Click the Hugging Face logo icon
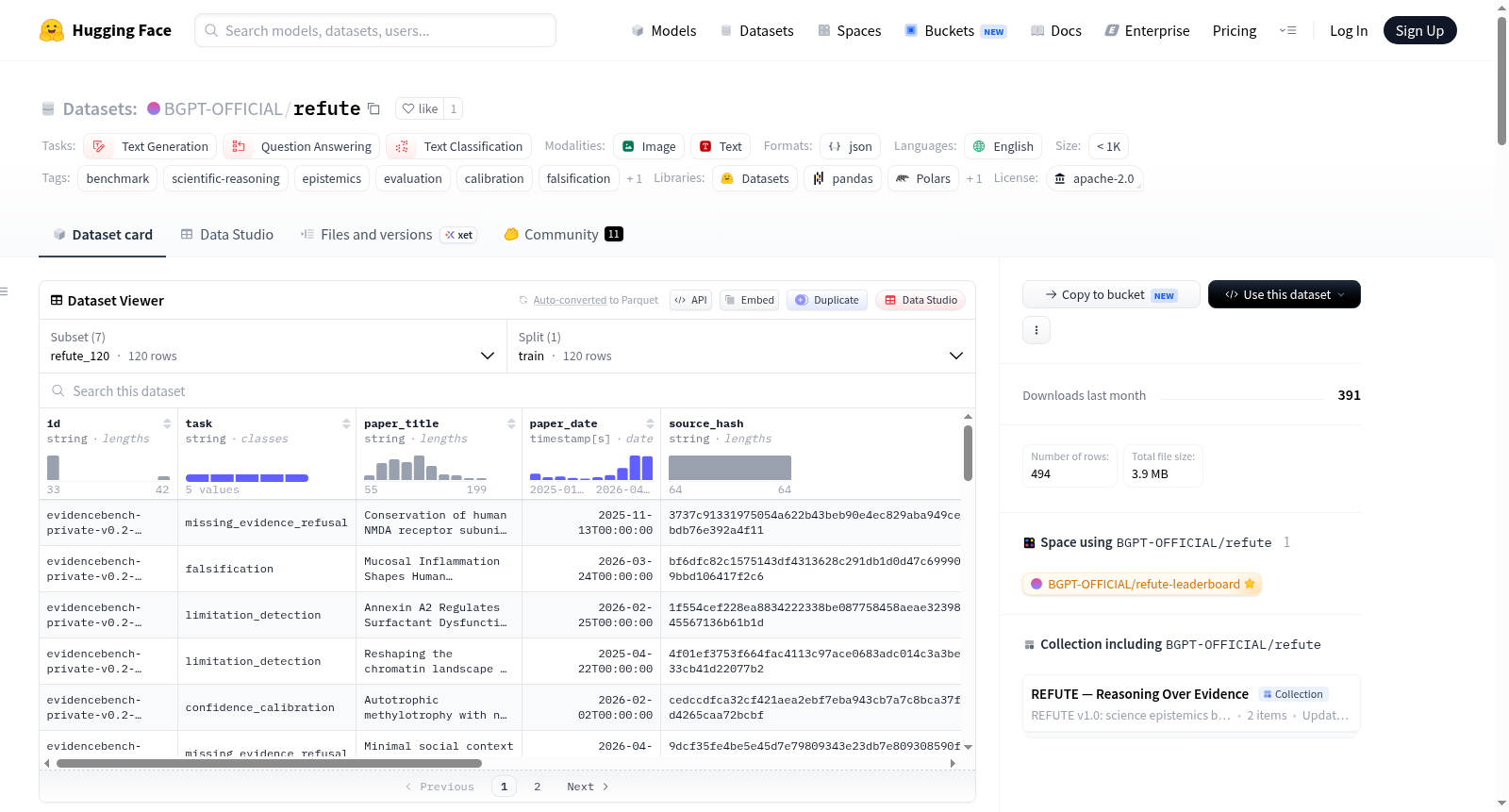 tap(52, 30)
